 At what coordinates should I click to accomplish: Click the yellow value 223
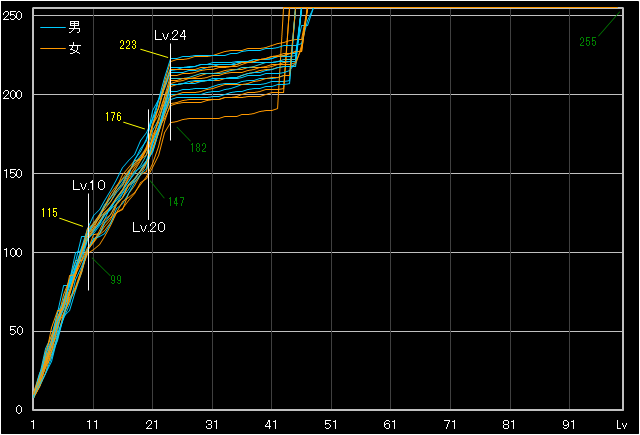128,45
